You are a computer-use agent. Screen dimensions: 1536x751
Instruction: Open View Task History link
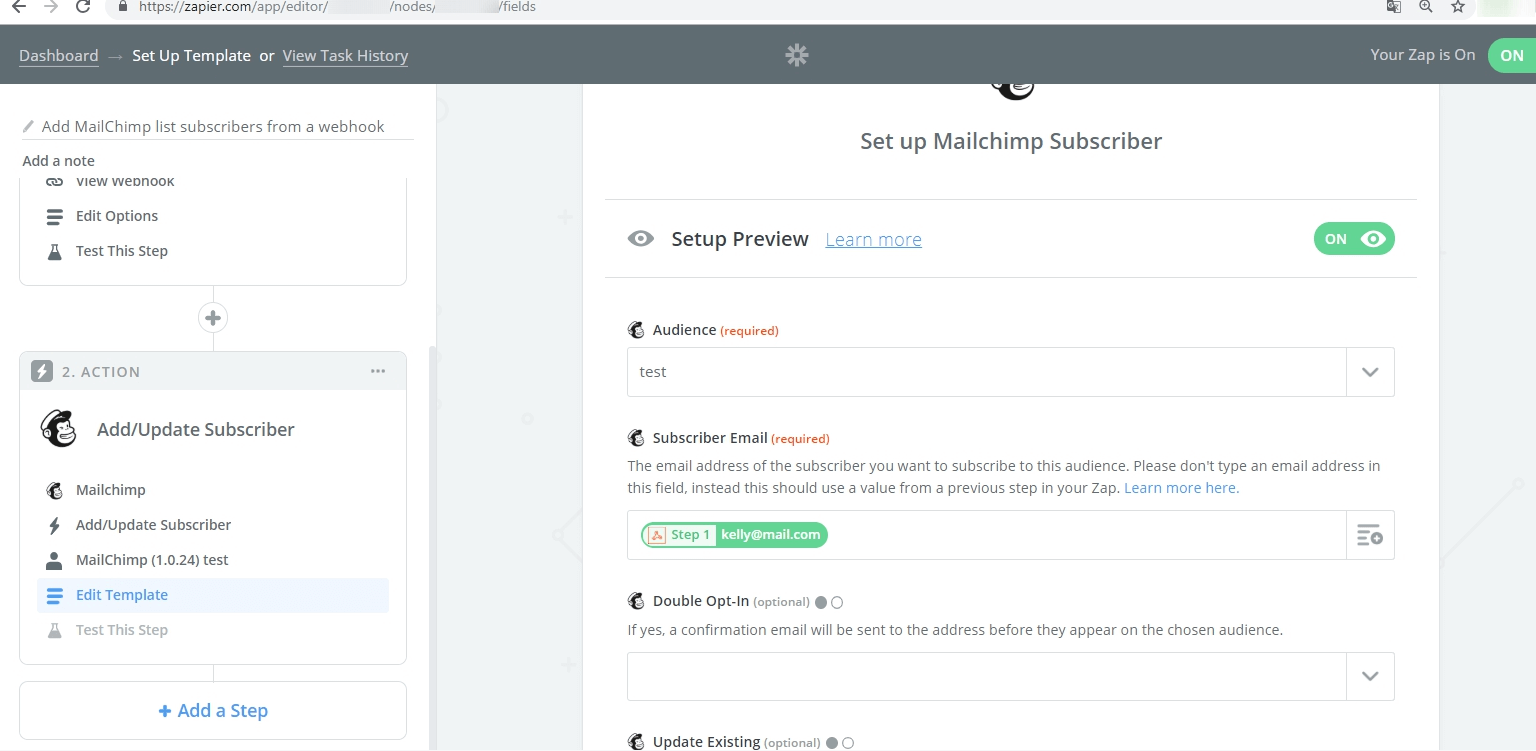point(345,56)
